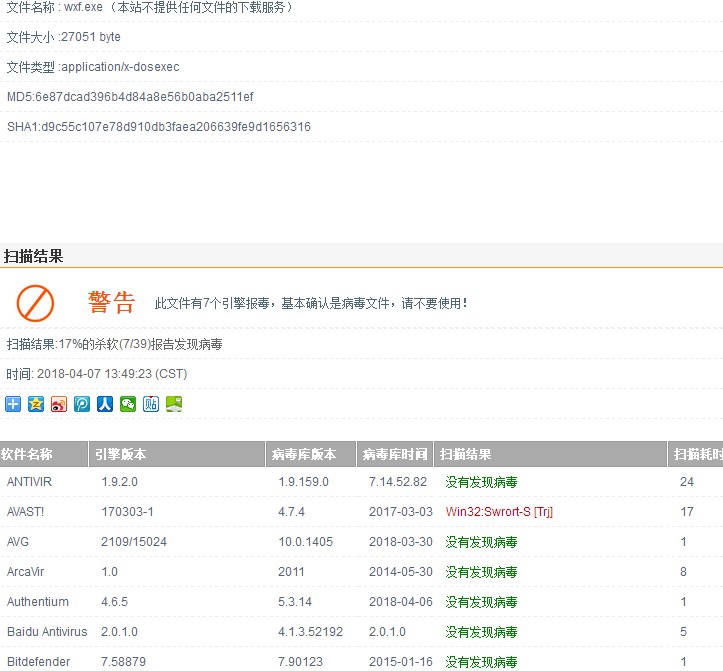Click Authentium's 没有发现病毒 result
Screen dimensions: 723x671
coord(481,602)
